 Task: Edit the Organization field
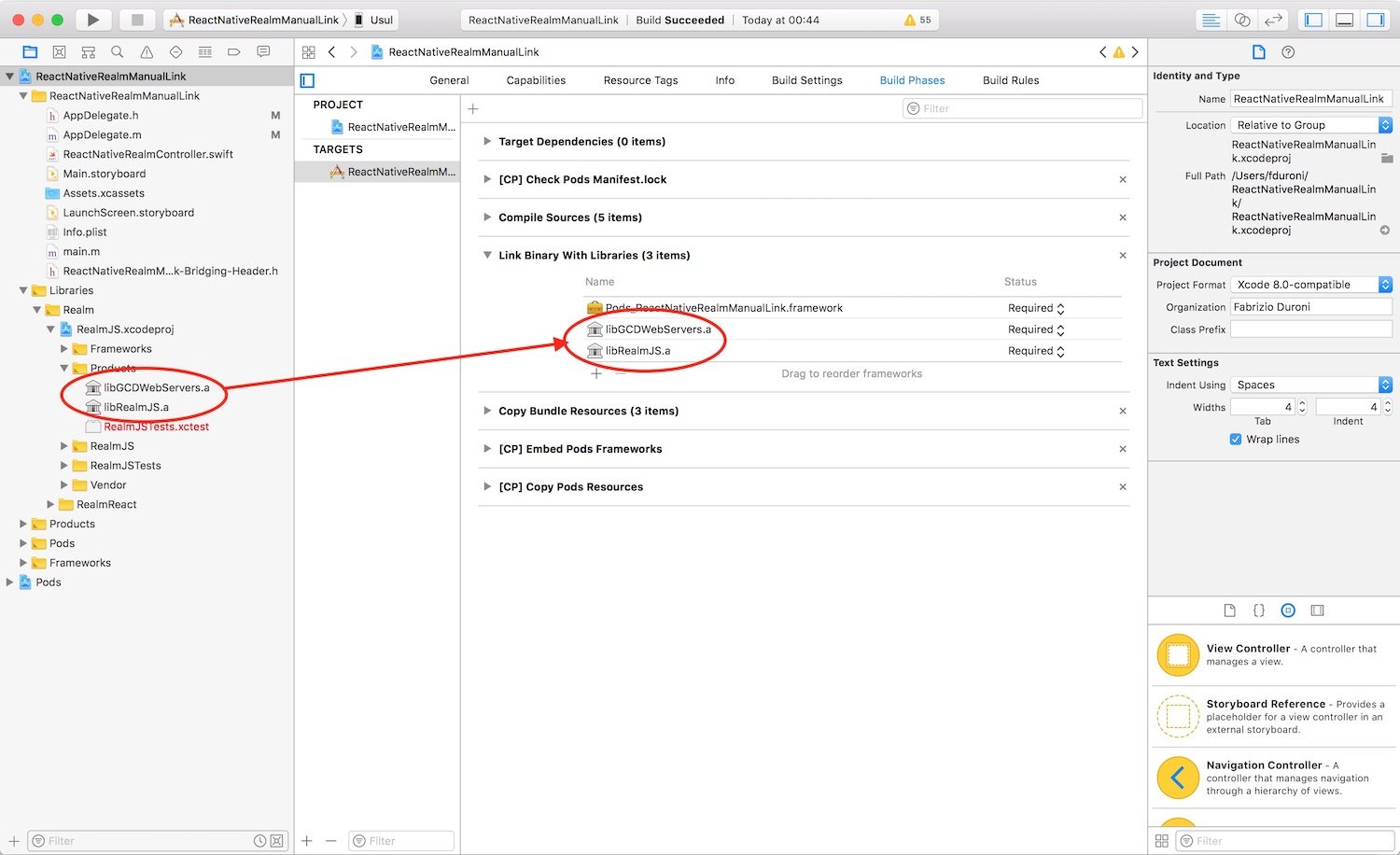[x=1311, y=307]
